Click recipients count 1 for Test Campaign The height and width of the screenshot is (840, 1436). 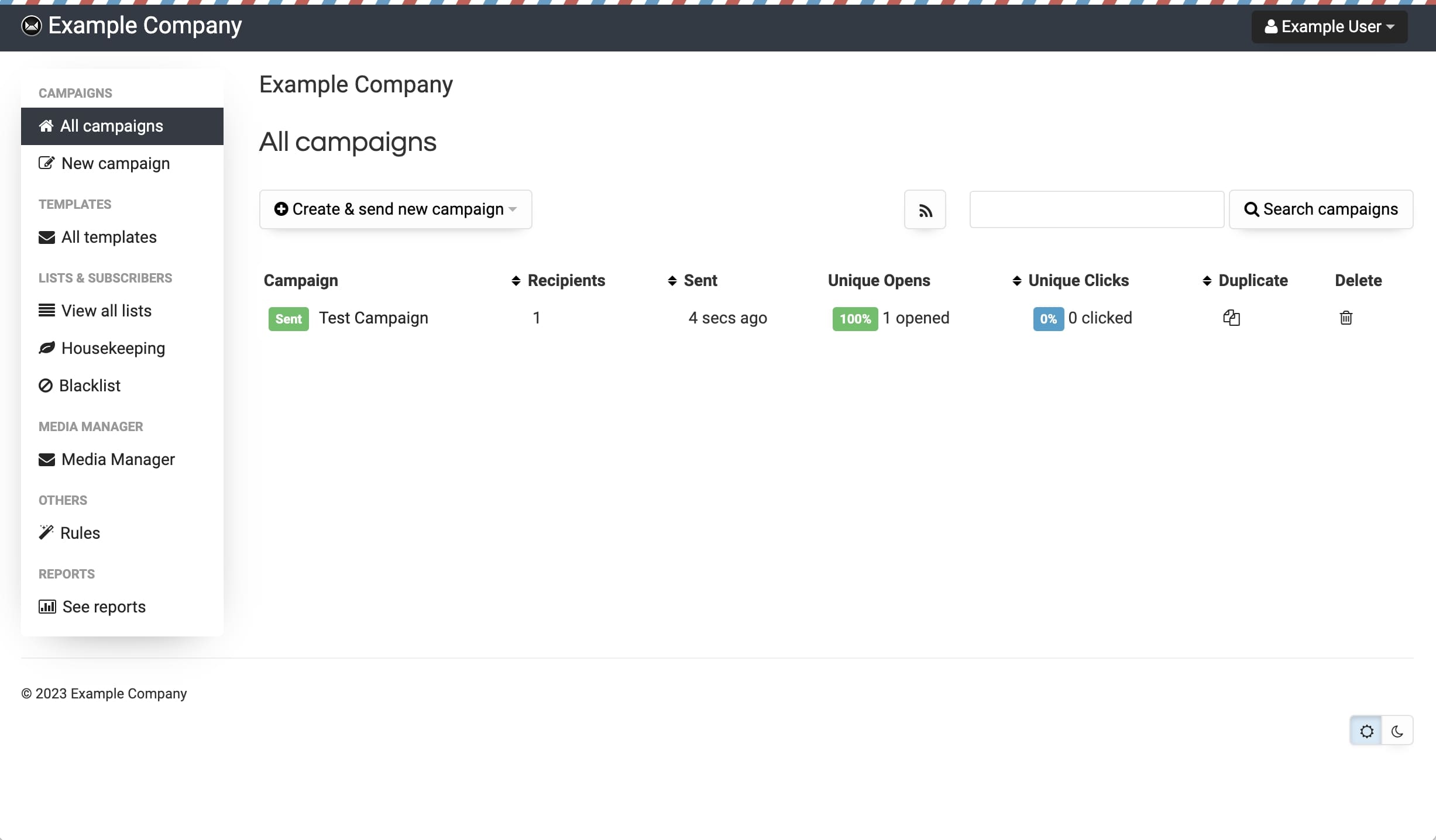tap(537, 318)
